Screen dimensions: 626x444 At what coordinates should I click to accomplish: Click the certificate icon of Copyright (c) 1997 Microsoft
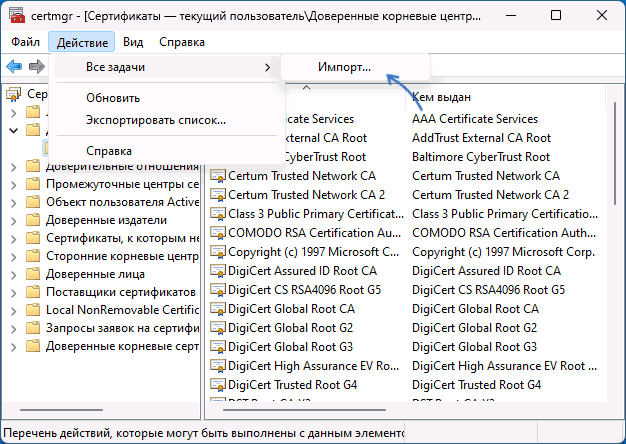[218, 252]
